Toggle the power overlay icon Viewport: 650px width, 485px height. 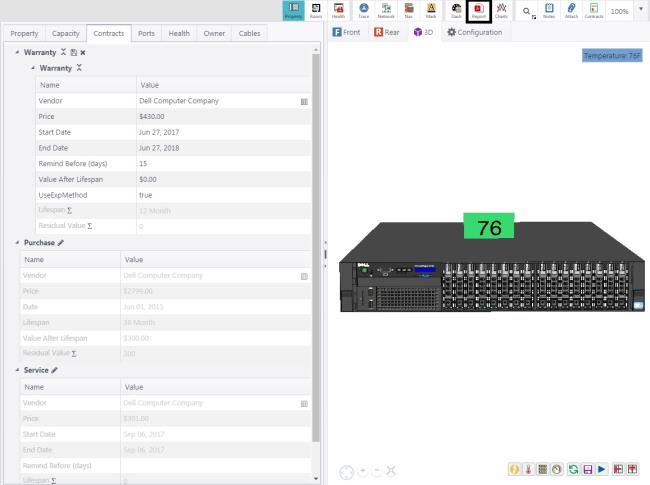514,469
